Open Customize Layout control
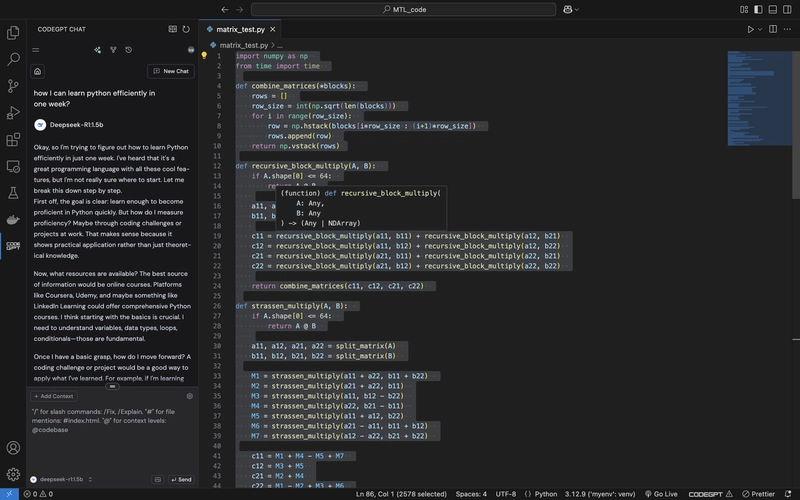Viewport: 800px width, 500px height. coord(744,9)
